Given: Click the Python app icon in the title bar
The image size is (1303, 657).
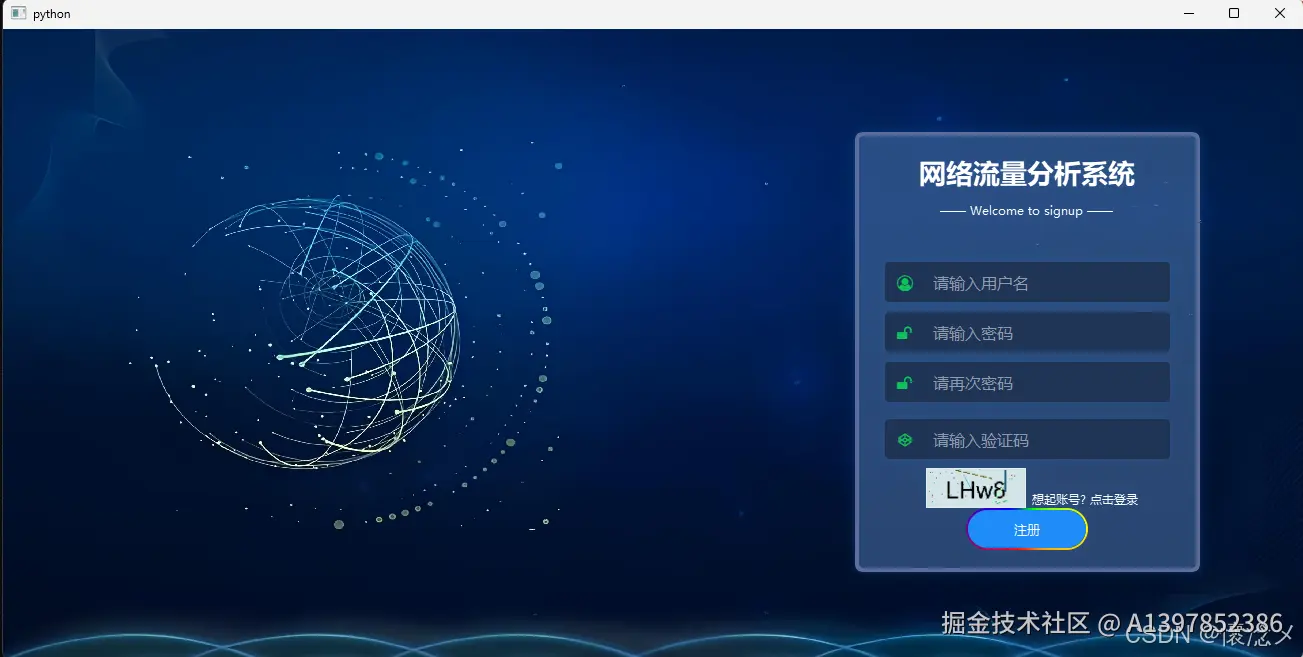Looking at the screenshot, I should click(17, 13).
